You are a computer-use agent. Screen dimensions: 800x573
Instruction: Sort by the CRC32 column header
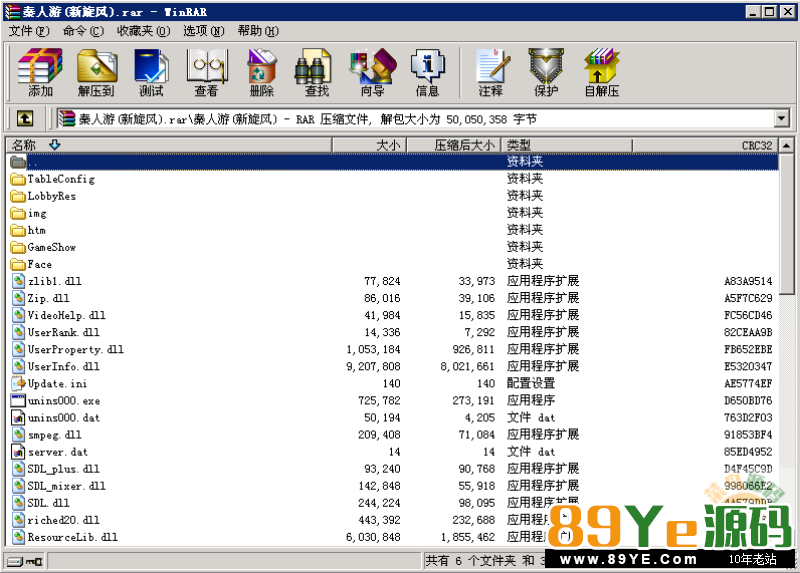(x=705, y=145)
